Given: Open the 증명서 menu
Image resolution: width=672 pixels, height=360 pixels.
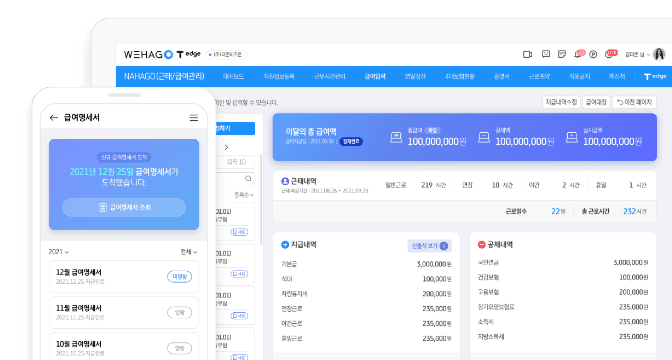Looking at the screenshot, I should 501,76.
